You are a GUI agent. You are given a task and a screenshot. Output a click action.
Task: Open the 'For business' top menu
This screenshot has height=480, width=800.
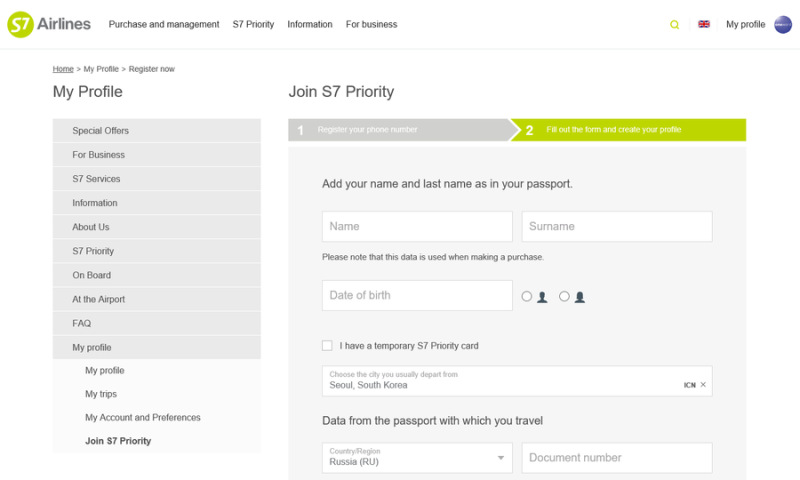pyautogui.click(x=371, y=25)
